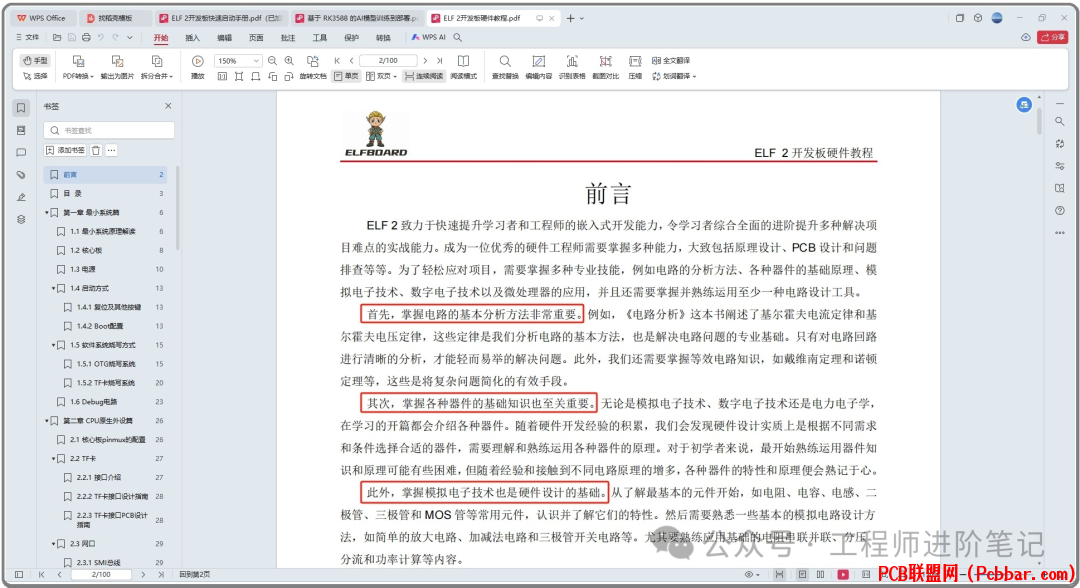Click the delete bookmark trash icon

96,150
